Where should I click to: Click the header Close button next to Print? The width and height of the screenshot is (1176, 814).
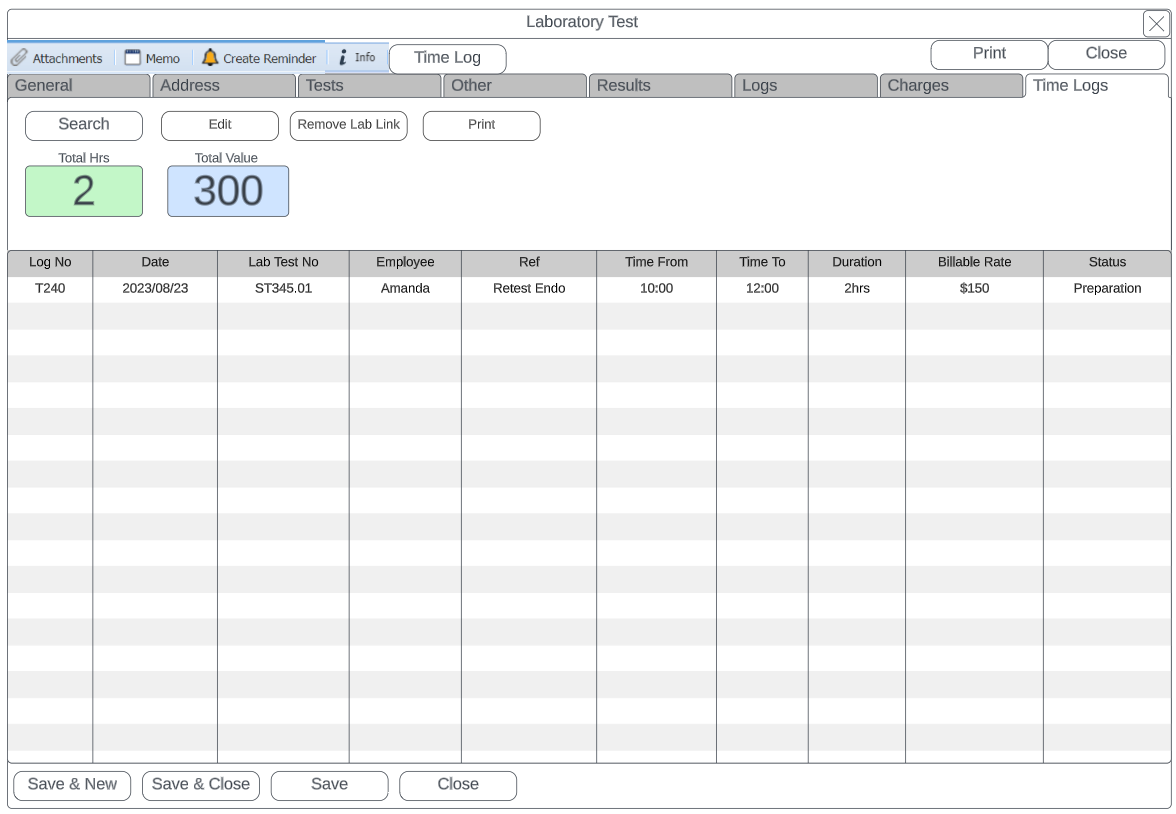click(x=1106, y=54)
